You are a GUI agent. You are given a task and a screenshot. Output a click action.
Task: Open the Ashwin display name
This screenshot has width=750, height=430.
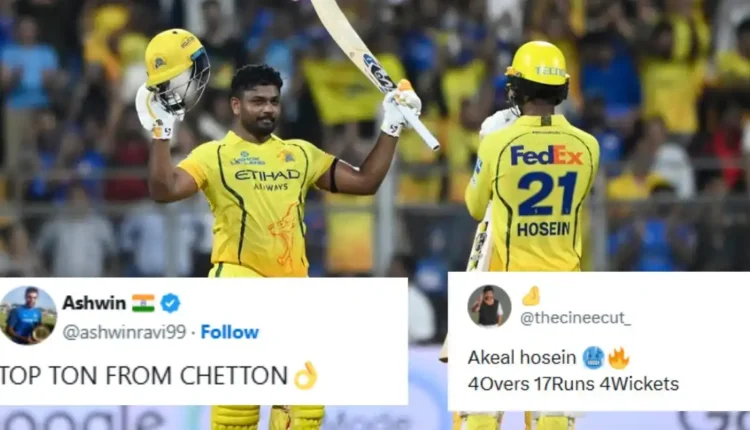[94, 303]
